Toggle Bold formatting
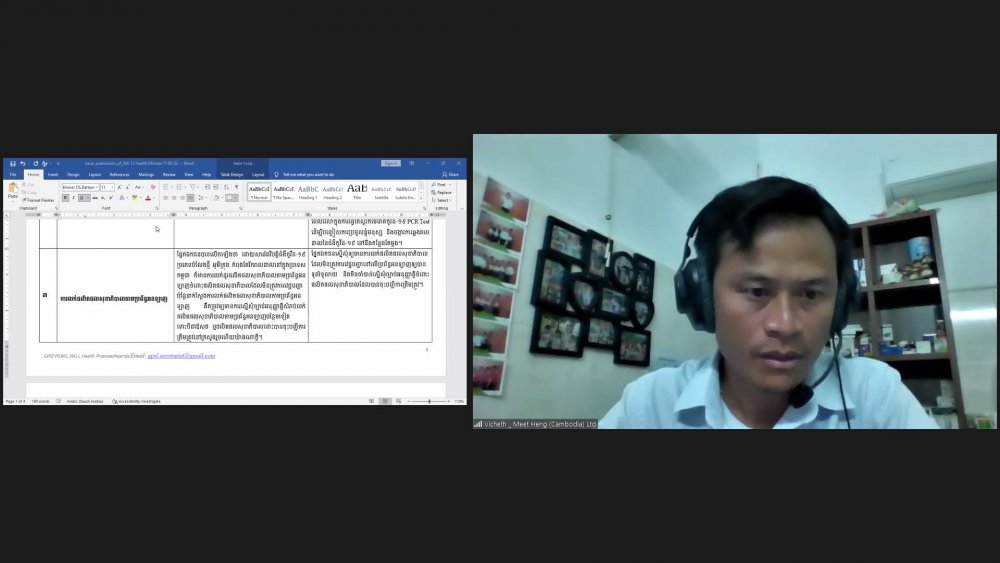The image size is (1000, 563). (65, 198)
